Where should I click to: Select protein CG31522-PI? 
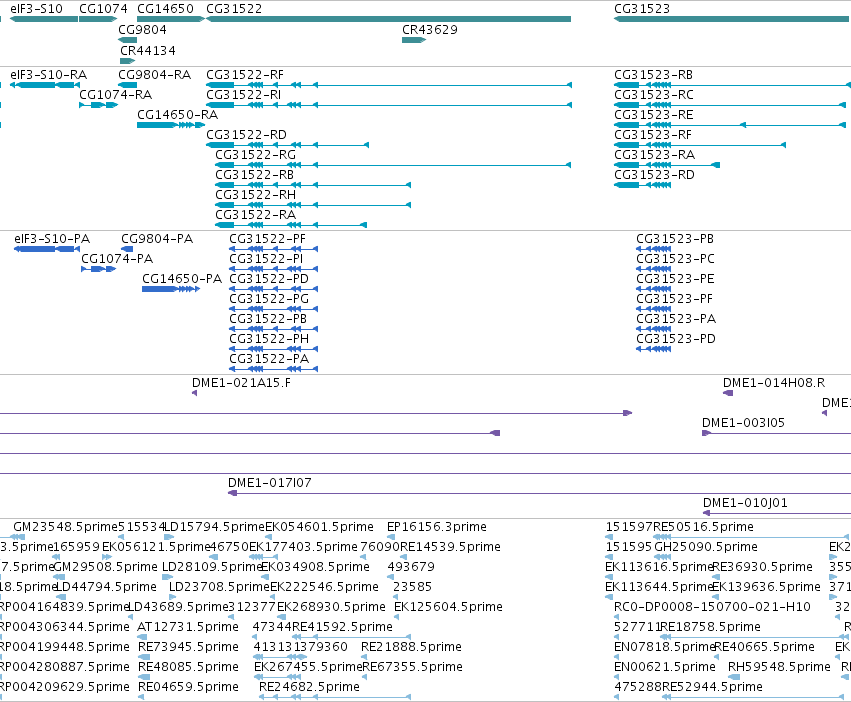pyautogui.click(x=274, y=269)
